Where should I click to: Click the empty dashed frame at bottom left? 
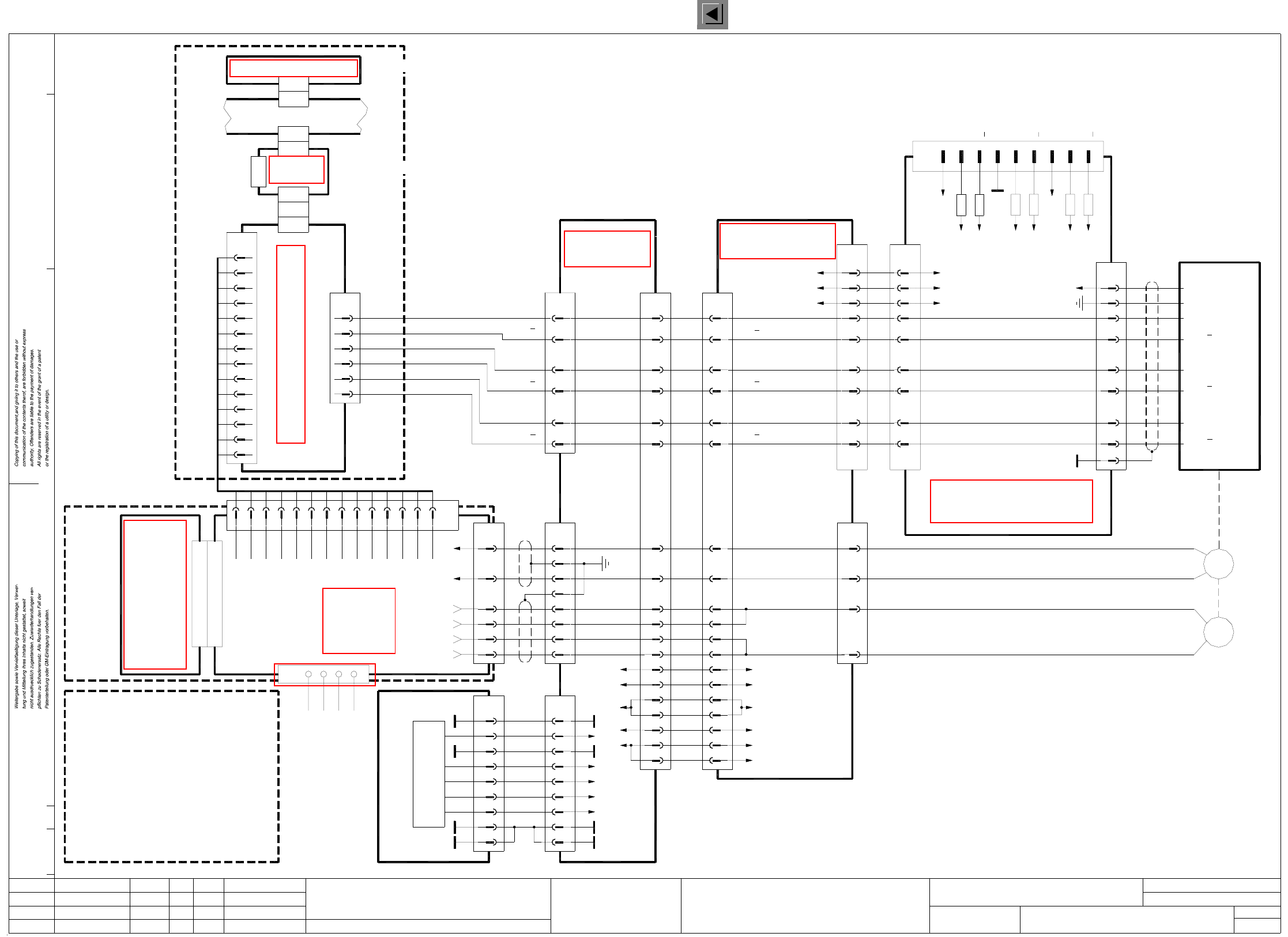(x=171, y=776)
